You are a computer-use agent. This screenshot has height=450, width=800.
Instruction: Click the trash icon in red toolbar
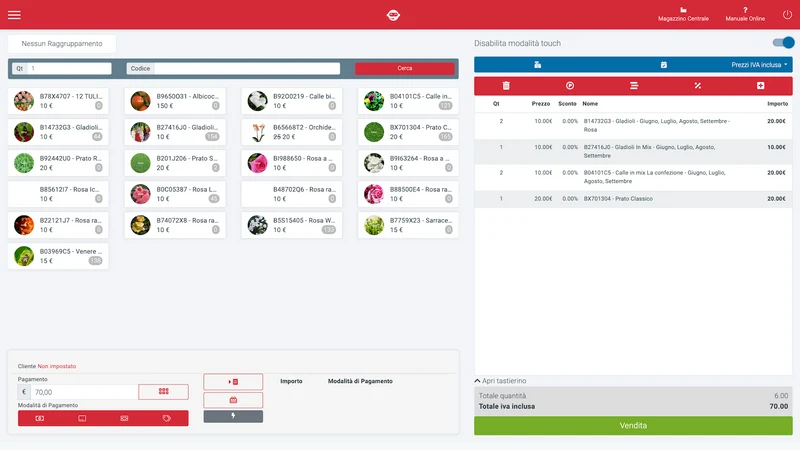[506, 86]
